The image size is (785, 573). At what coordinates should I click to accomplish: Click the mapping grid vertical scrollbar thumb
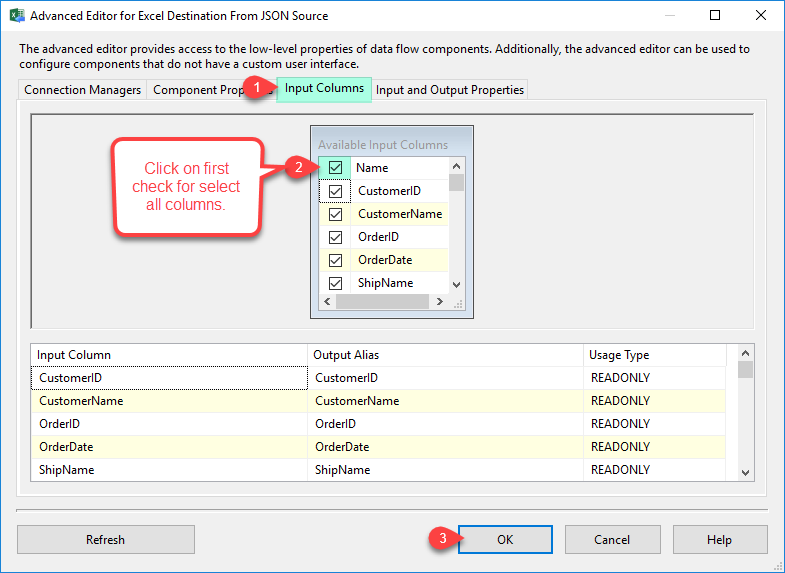click(745, 370)
